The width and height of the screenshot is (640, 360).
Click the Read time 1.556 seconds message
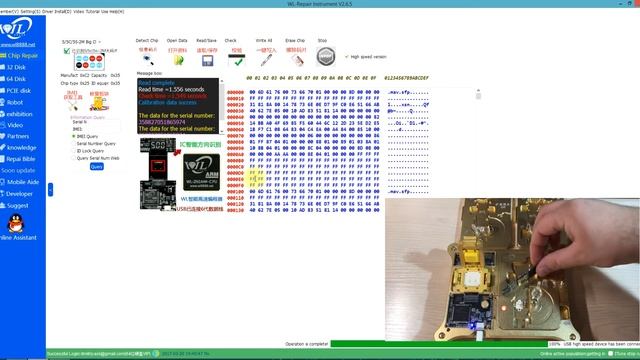coord(171,89)
